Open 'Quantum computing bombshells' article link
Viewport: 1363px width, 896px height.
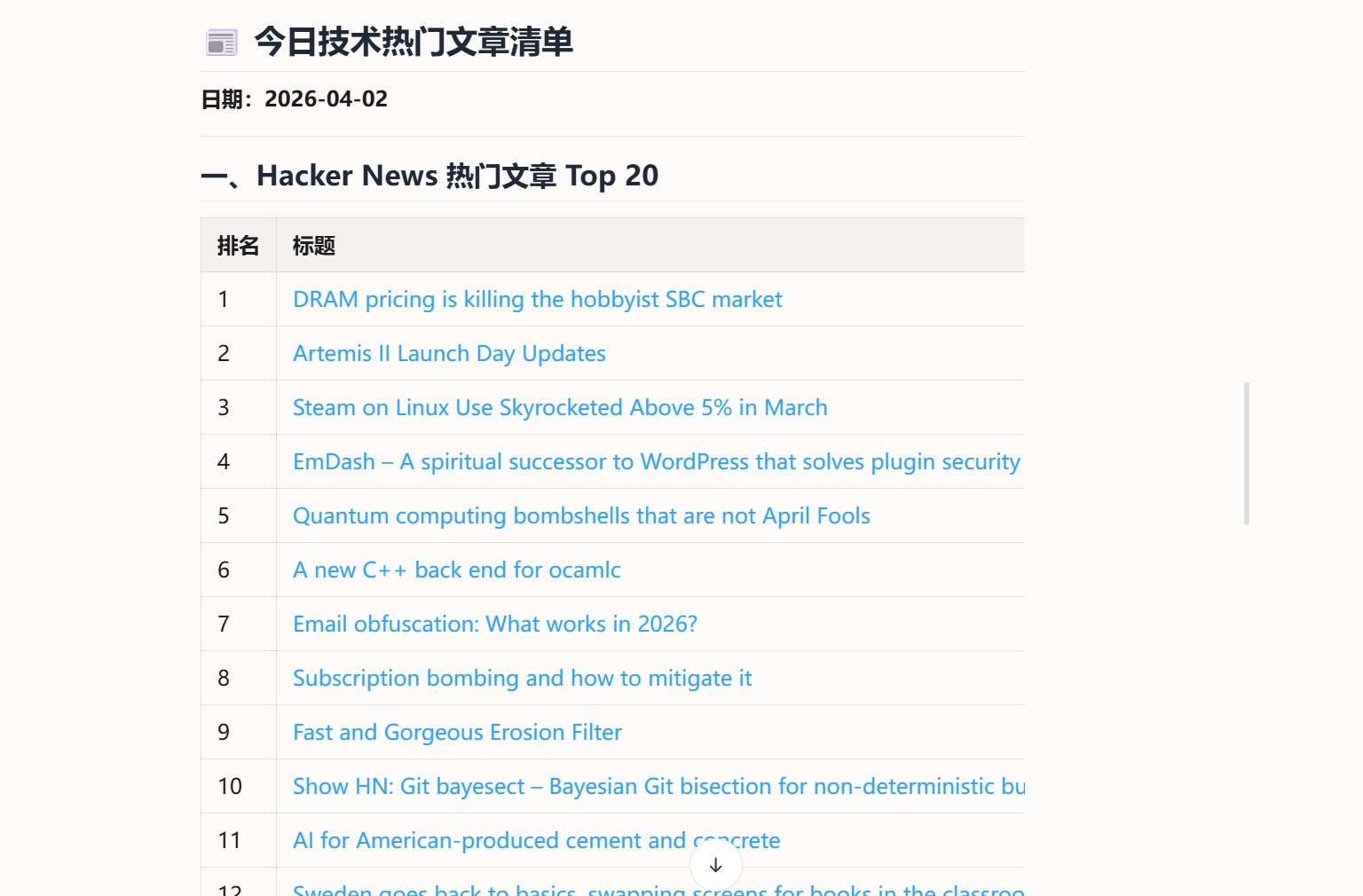pos(581,516)
